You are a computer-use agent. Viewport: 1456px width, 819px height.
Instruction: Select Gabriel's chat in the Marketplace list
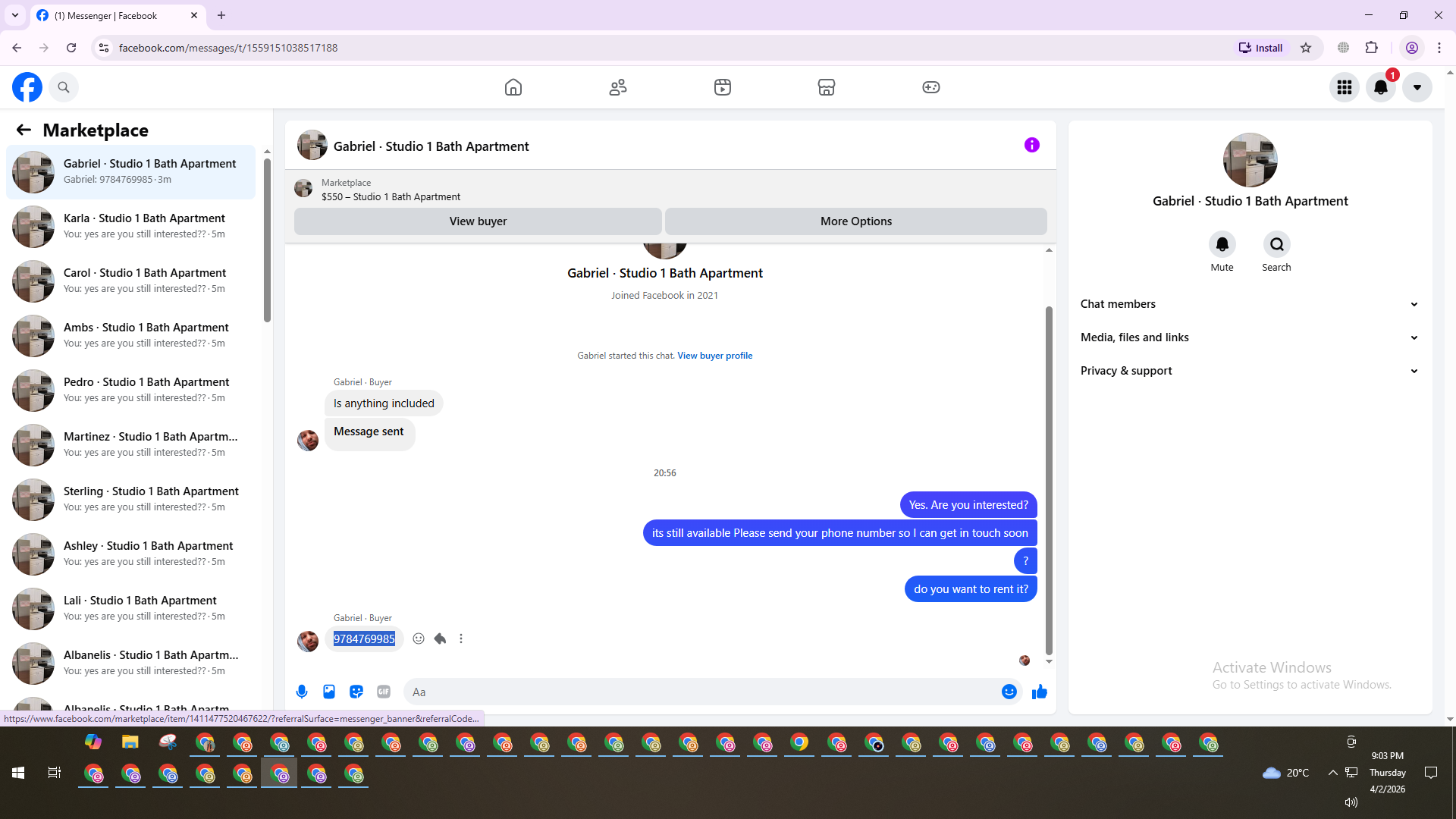coord(131,172)
